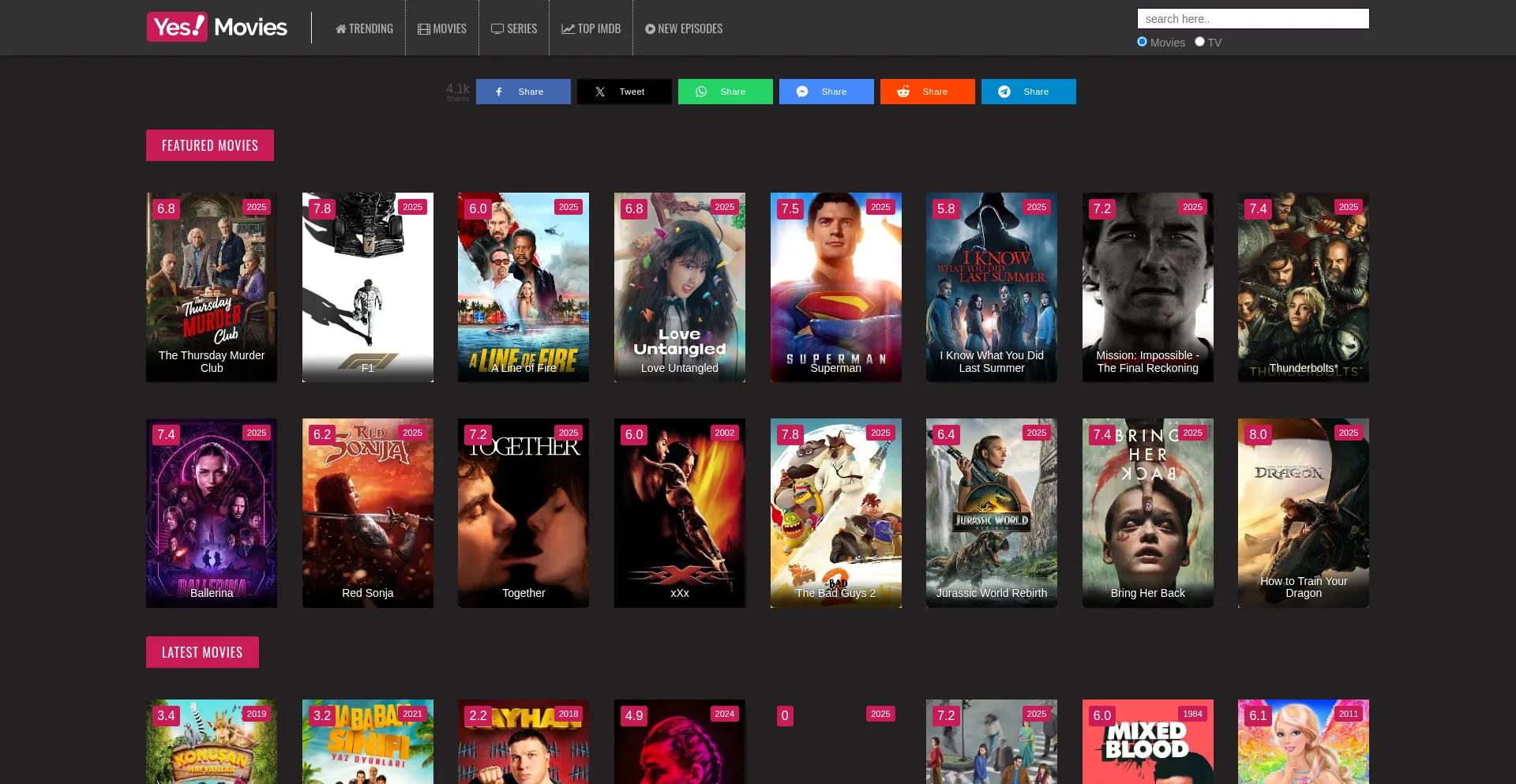Open the Love Untangled poster
Viewport: 1516px width, 784px height.
pyautogui.click(x=680, y=287)
